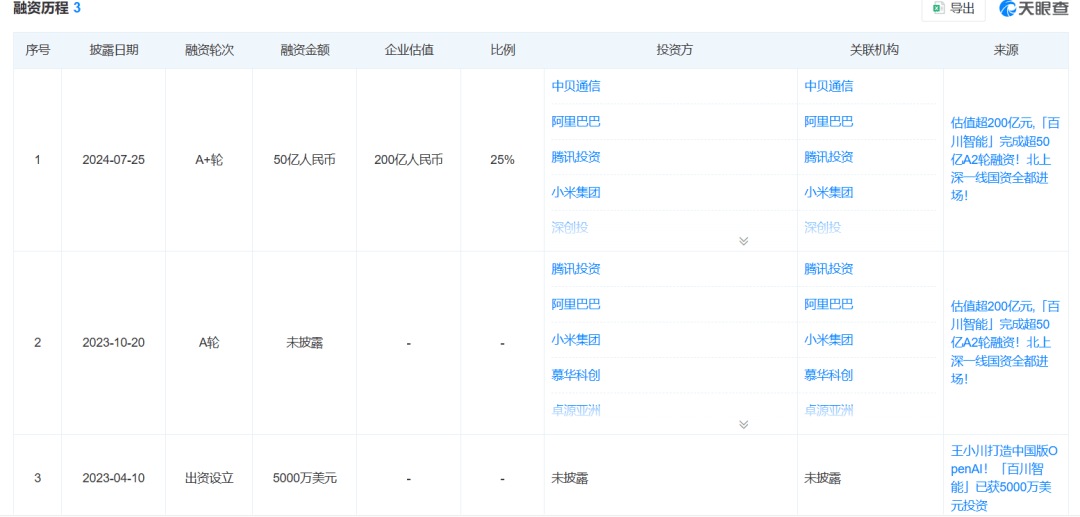Open related institution 卓源亚洲

click(x=829, y=410)
